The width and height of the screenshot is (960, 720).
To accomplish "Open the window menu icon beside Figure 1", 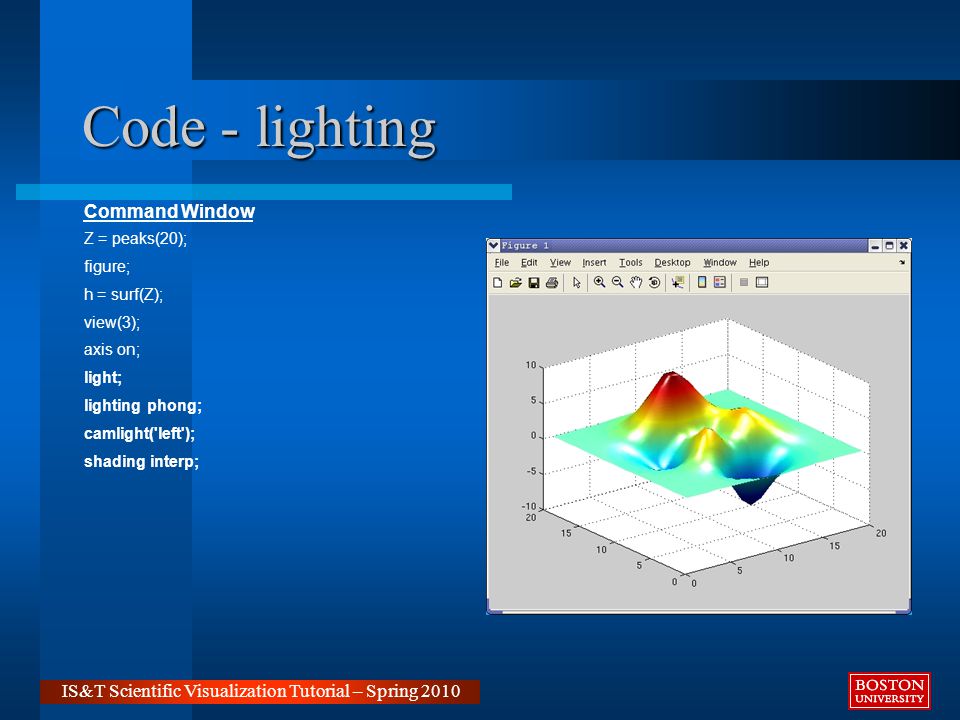I will [x=493, y=246].
